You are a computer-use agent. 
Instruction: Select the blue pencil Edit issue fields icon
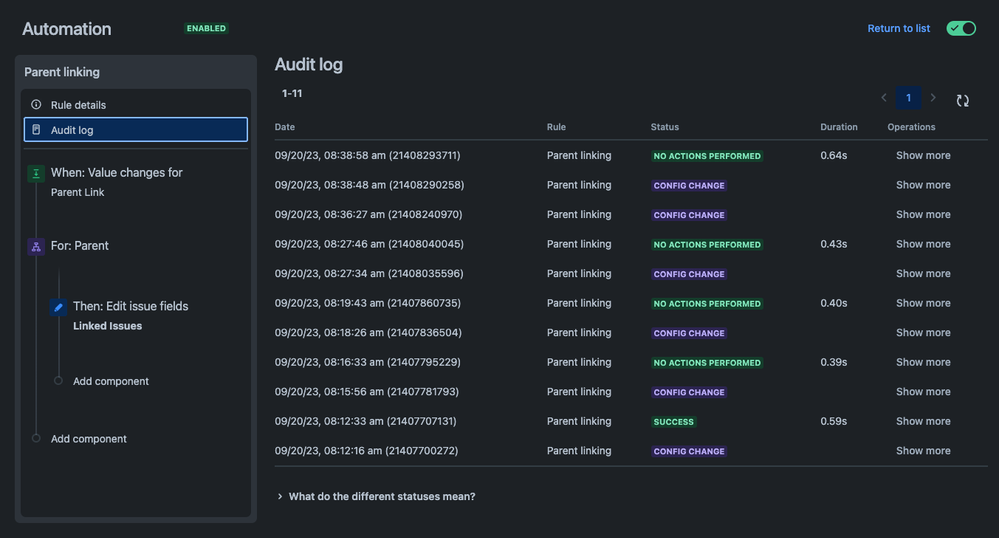point(58,307)
